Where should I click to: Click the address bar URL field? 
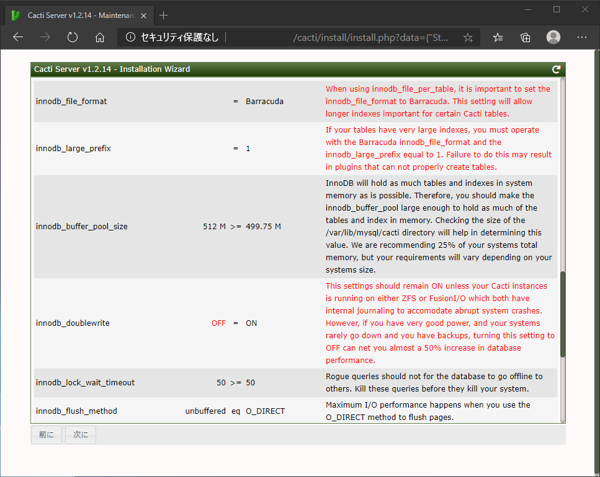coord(298,37)
